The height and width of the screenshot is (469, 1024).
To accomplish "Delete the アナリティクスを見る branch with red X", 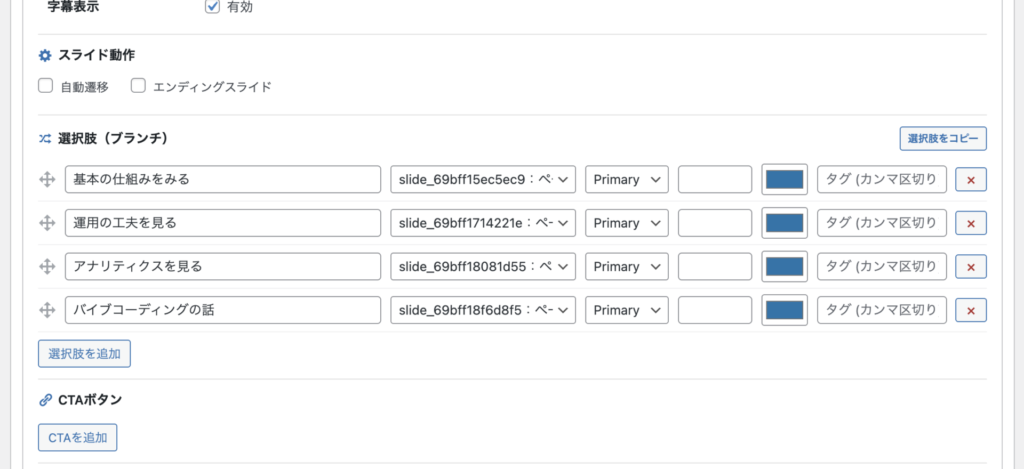I will pyautogui.click(x=971, y=267).
